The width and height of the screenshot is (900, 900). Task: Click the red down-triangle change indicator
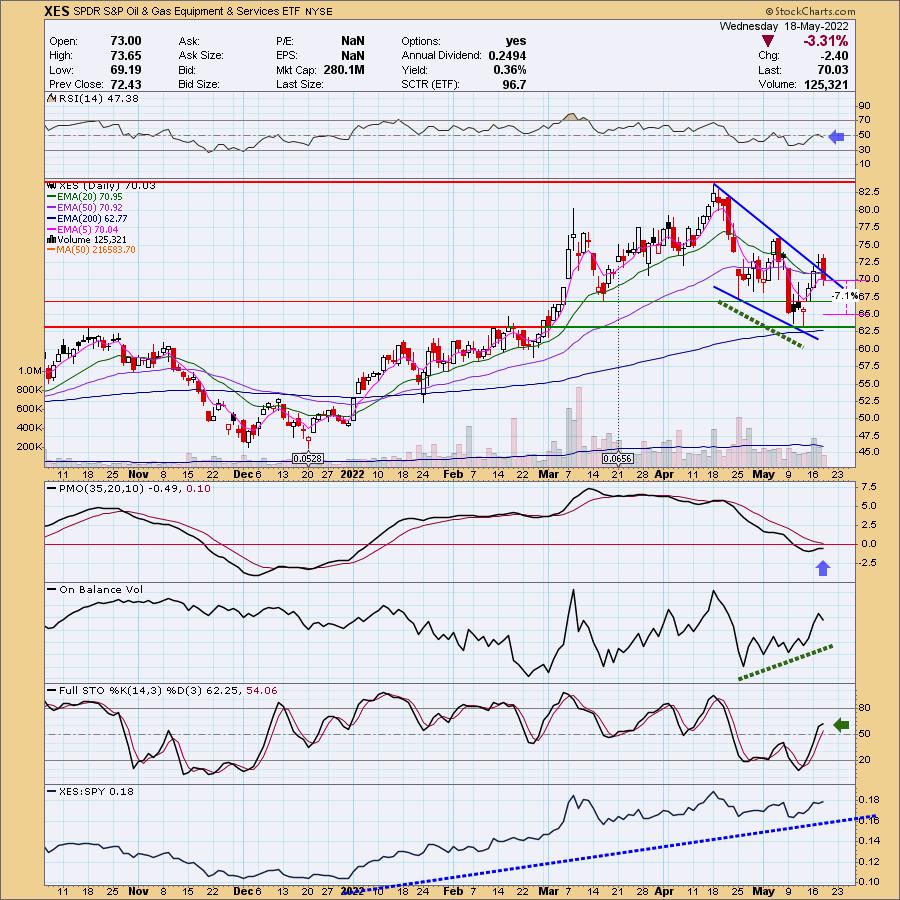tap(768, 41)
